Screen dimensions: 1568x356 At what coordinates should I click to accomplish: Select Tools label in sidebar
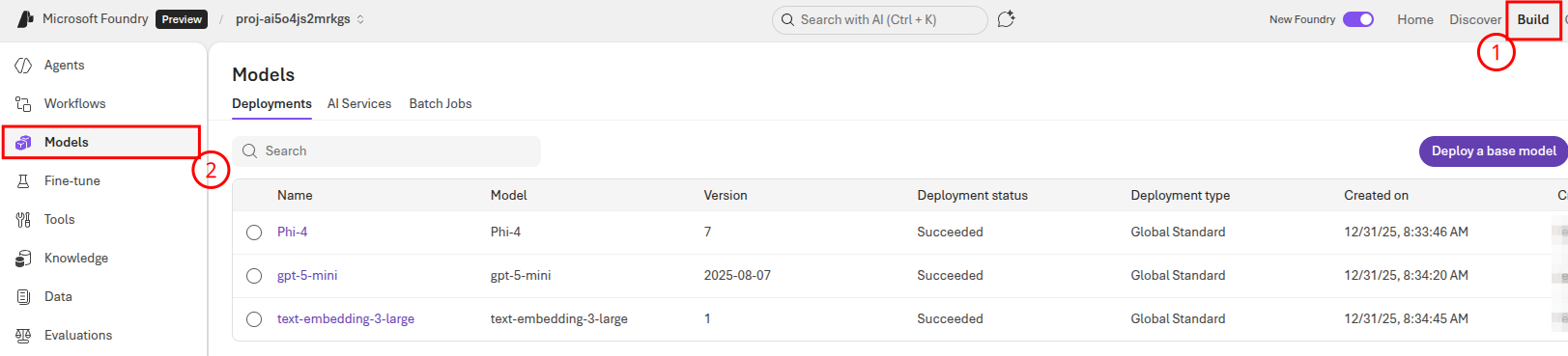[59, 219]
